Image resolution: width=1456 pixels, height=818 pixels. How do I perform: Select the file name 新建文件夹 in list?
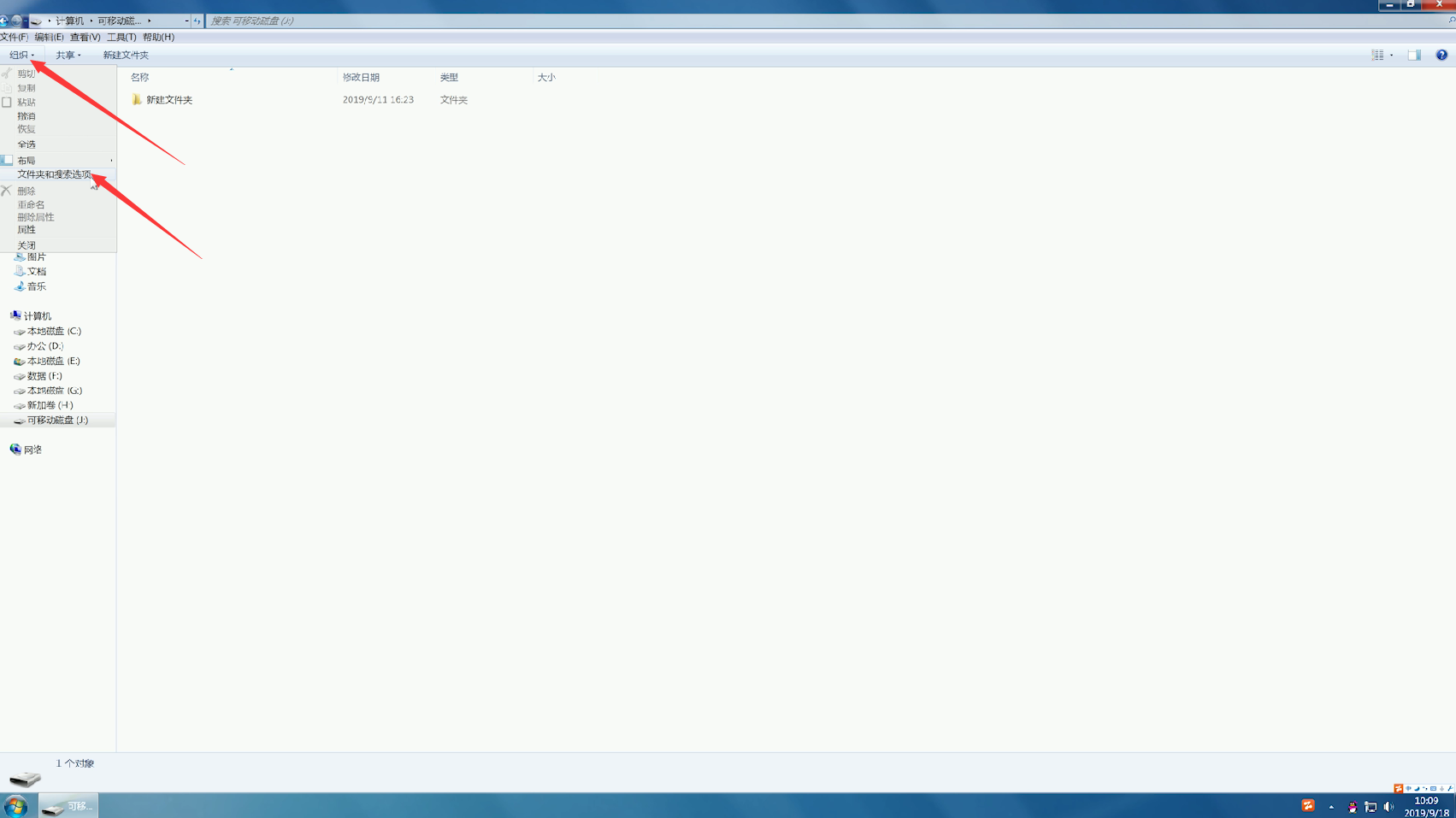pos(169,100)
